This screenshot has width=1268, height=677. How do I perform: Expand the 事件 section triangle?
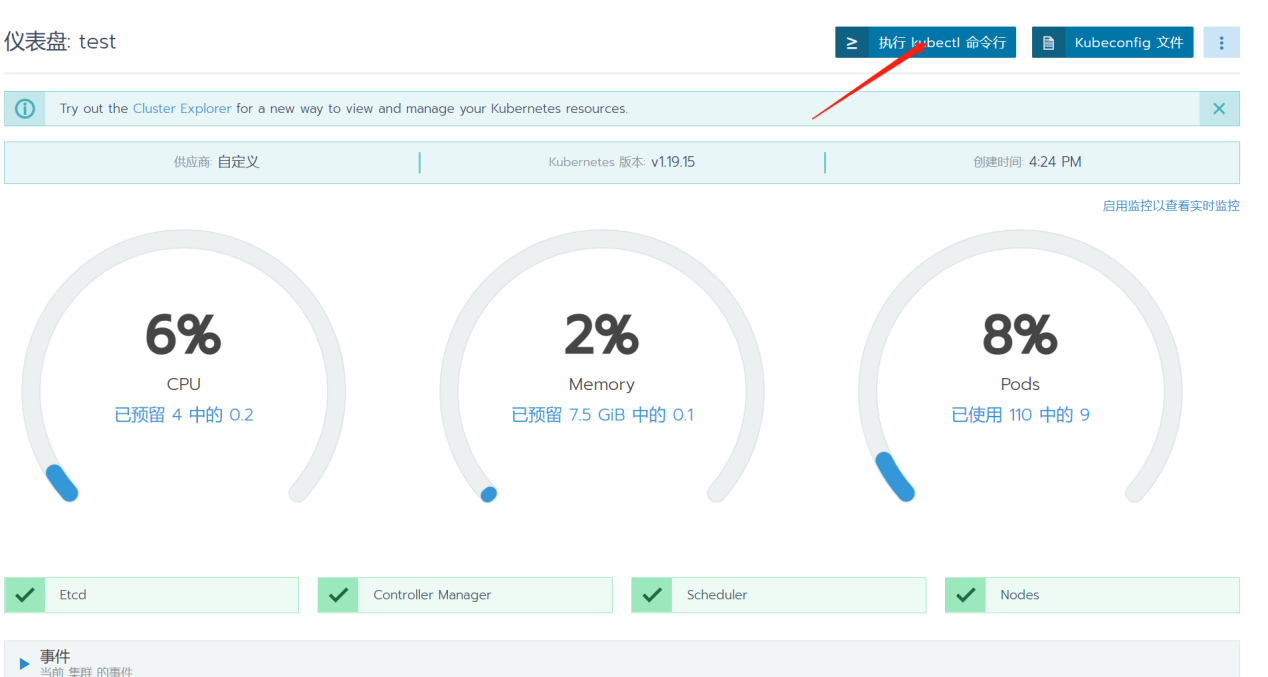(x=24, y=664)
